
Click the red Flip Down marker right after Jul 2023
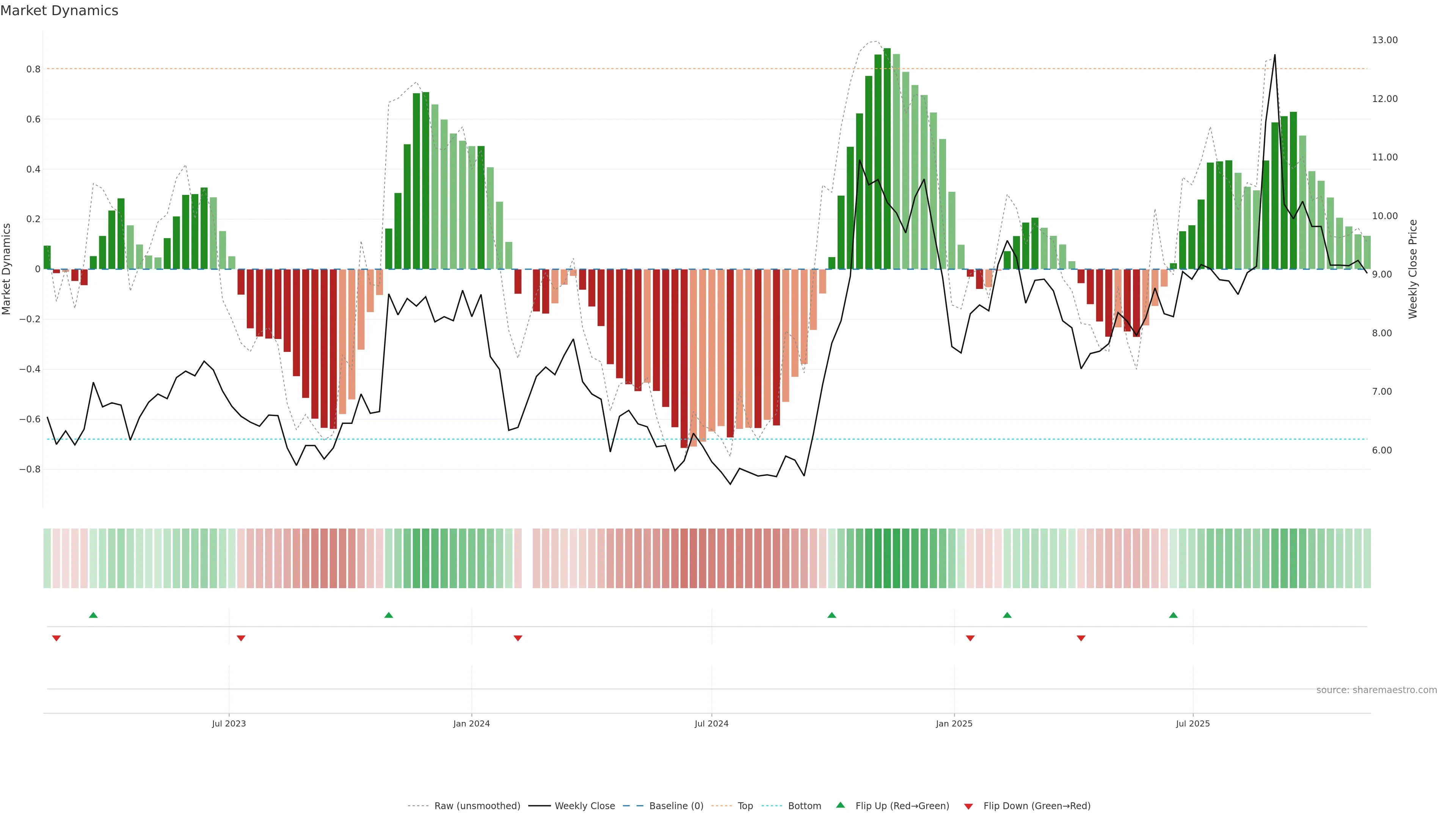click(241, 638)
